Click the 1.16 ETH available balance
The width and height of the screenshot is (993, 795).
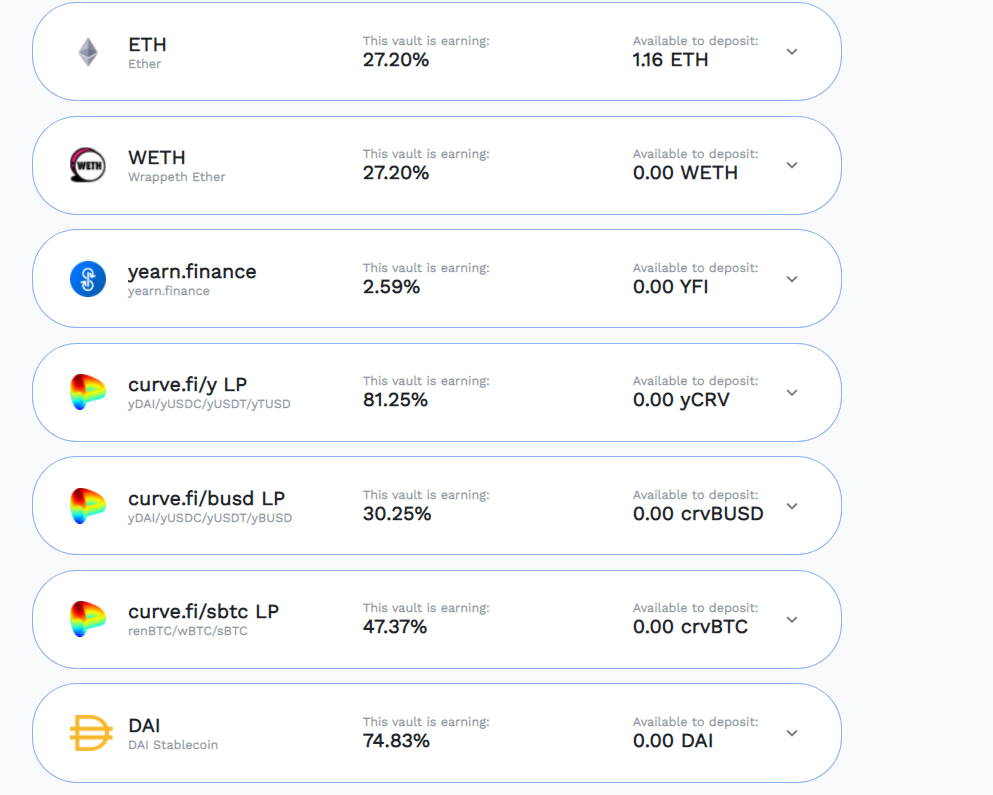point(670,60)
